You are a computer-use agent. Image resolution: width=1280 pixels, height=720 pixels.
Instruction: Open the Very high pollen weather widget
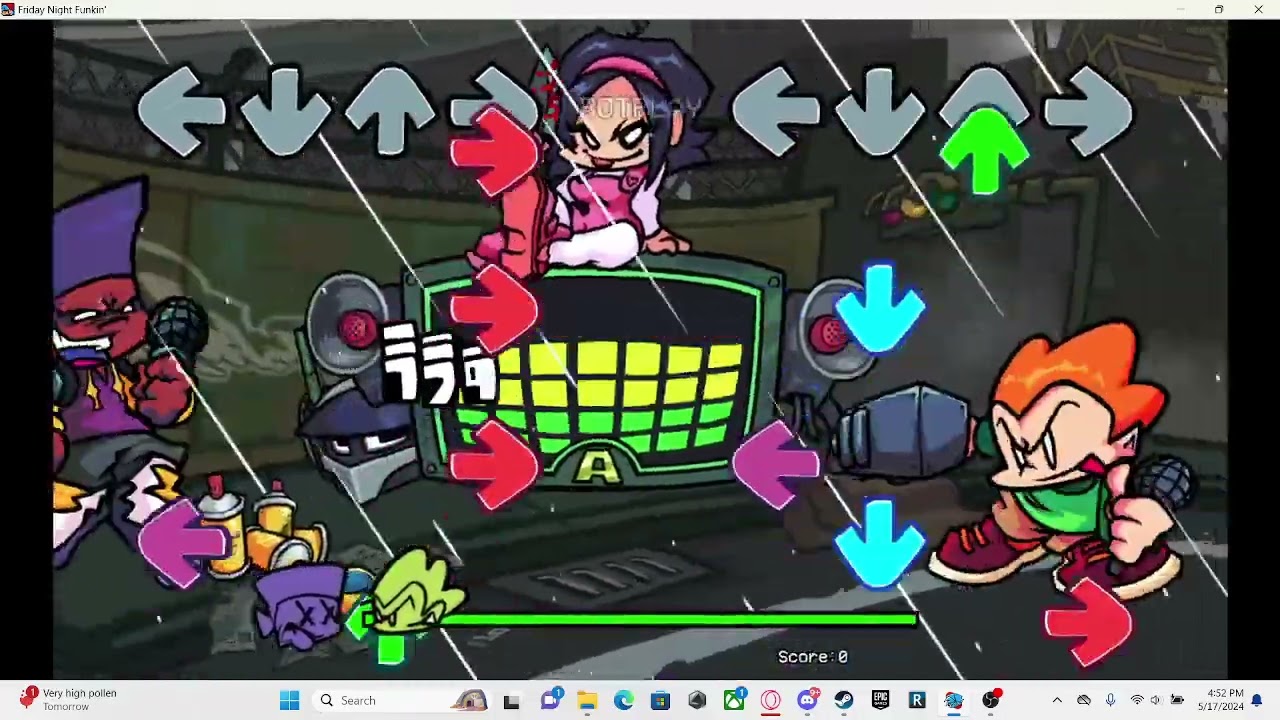[x=70, y=700]
